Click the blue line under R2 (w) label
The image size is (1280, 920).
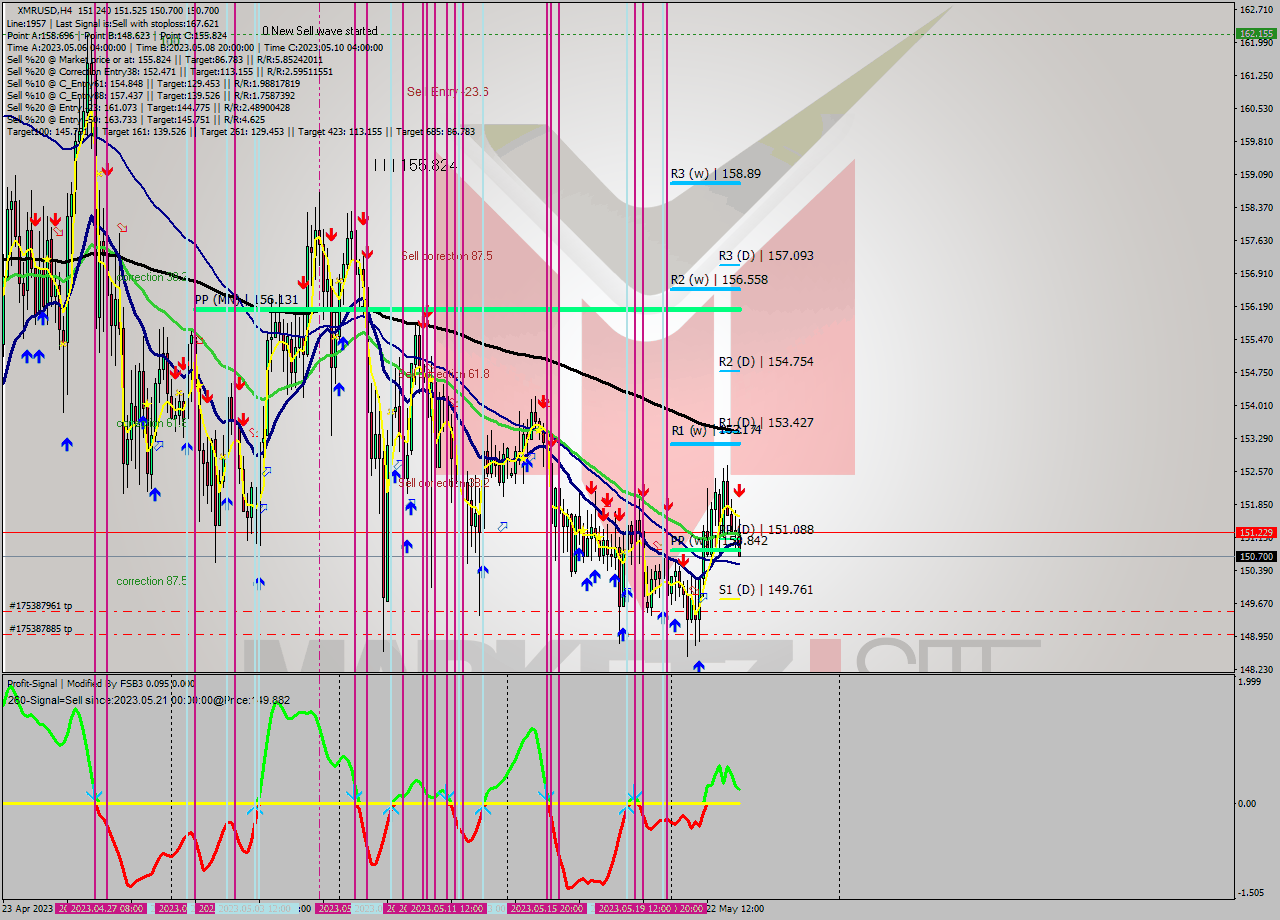pos(705,289)
